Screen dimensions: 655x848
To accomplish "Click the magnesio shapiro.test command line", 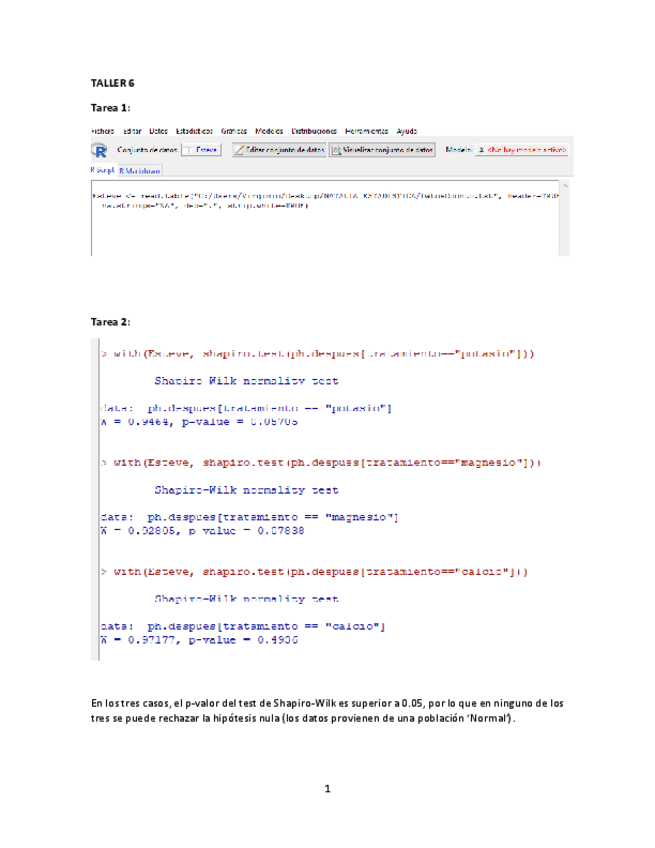I will (x=321, y=463).
